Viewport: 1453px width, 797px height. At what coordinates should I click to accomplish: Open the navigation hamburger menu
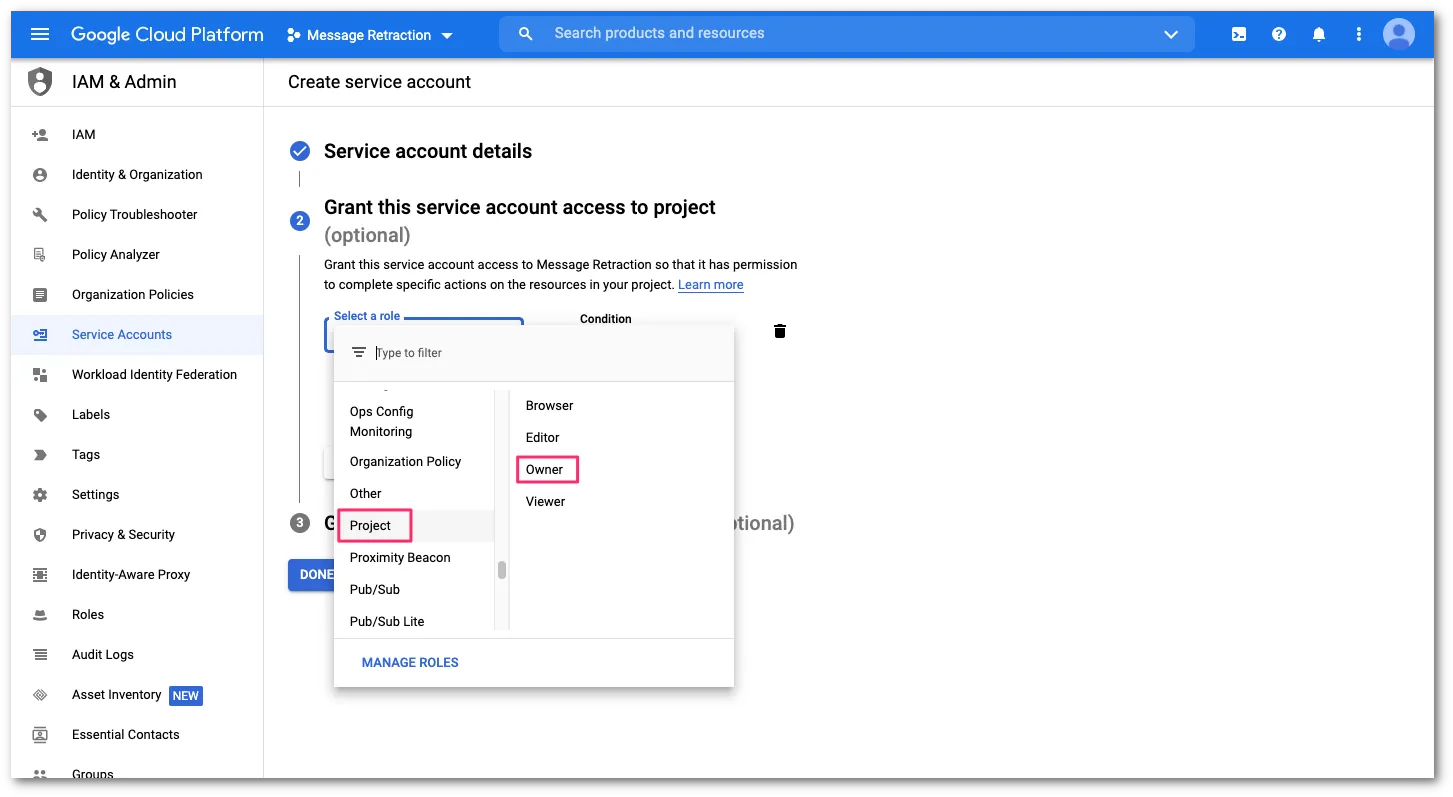click(x=39, y=33)
